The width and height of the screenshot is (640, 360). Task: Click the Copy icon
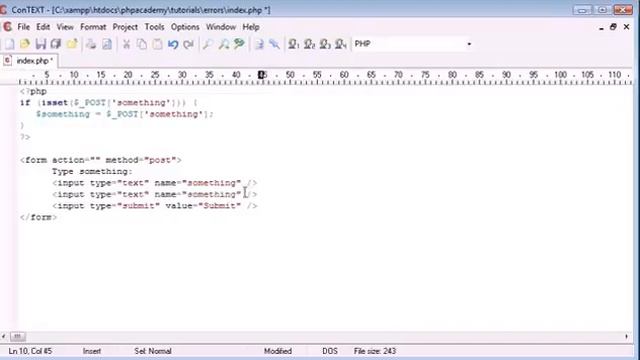click(x=142, y=44)
